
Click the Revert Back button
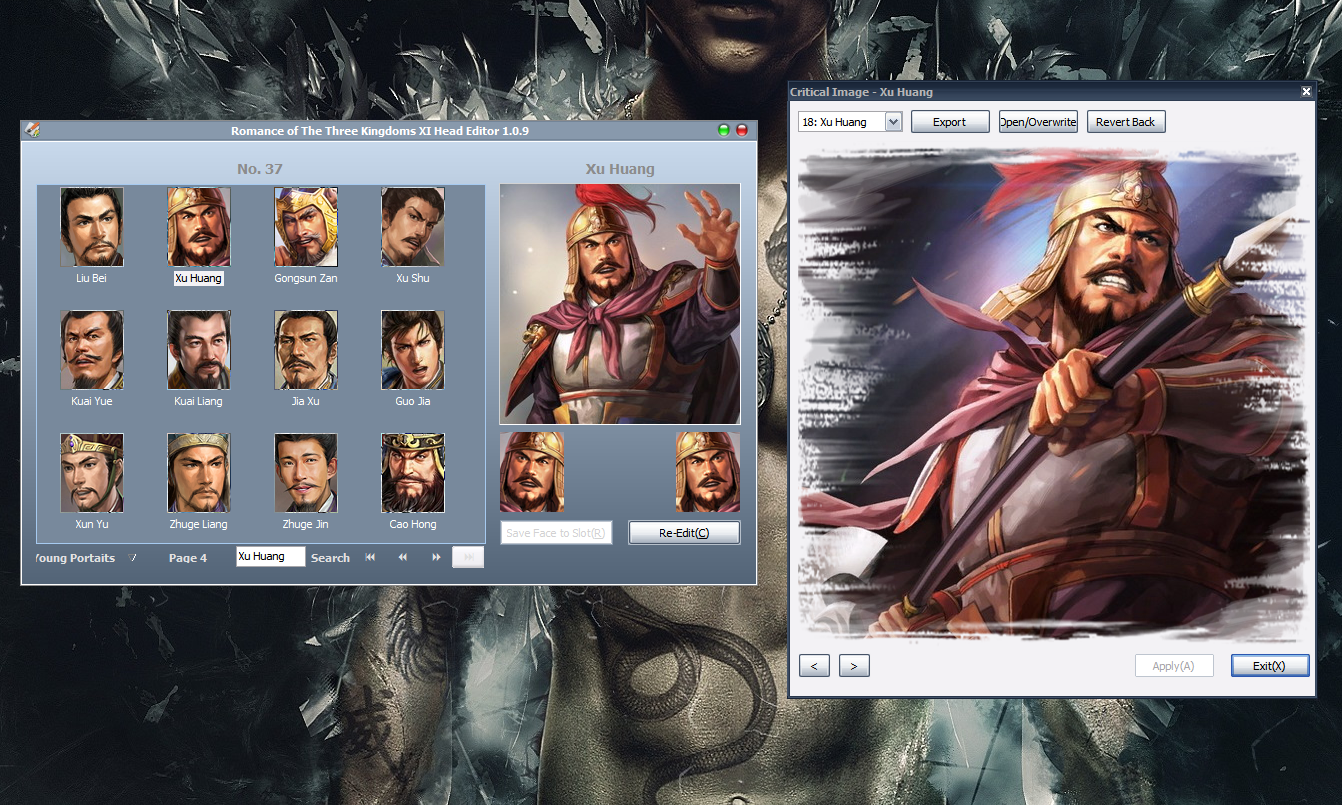(x=1126, y=122)
